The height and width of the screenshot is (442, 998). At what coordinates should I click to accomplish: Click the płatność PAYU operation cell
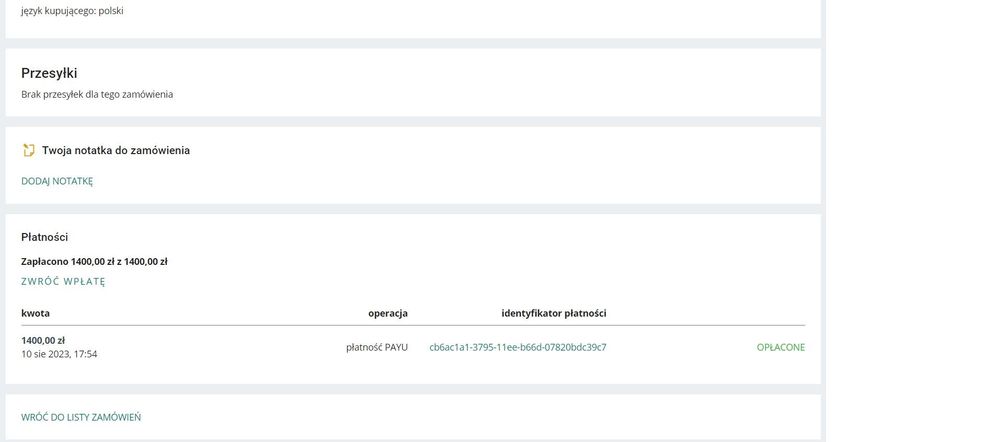click(377, 348)
